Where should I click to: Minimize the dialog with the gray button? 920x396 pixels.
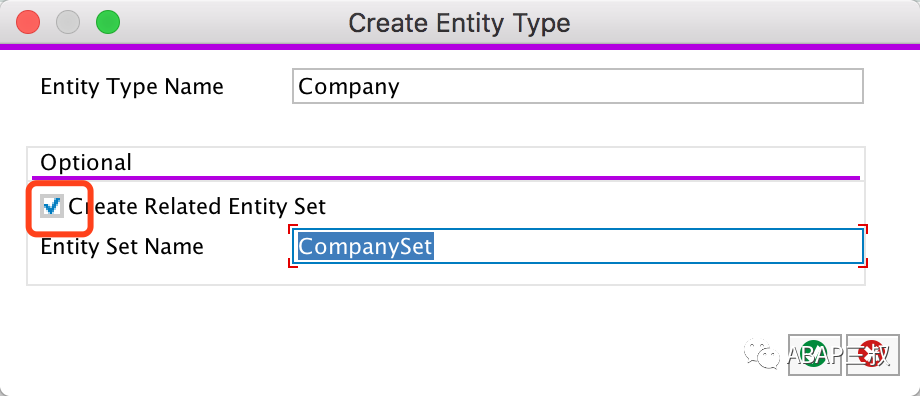67,23
